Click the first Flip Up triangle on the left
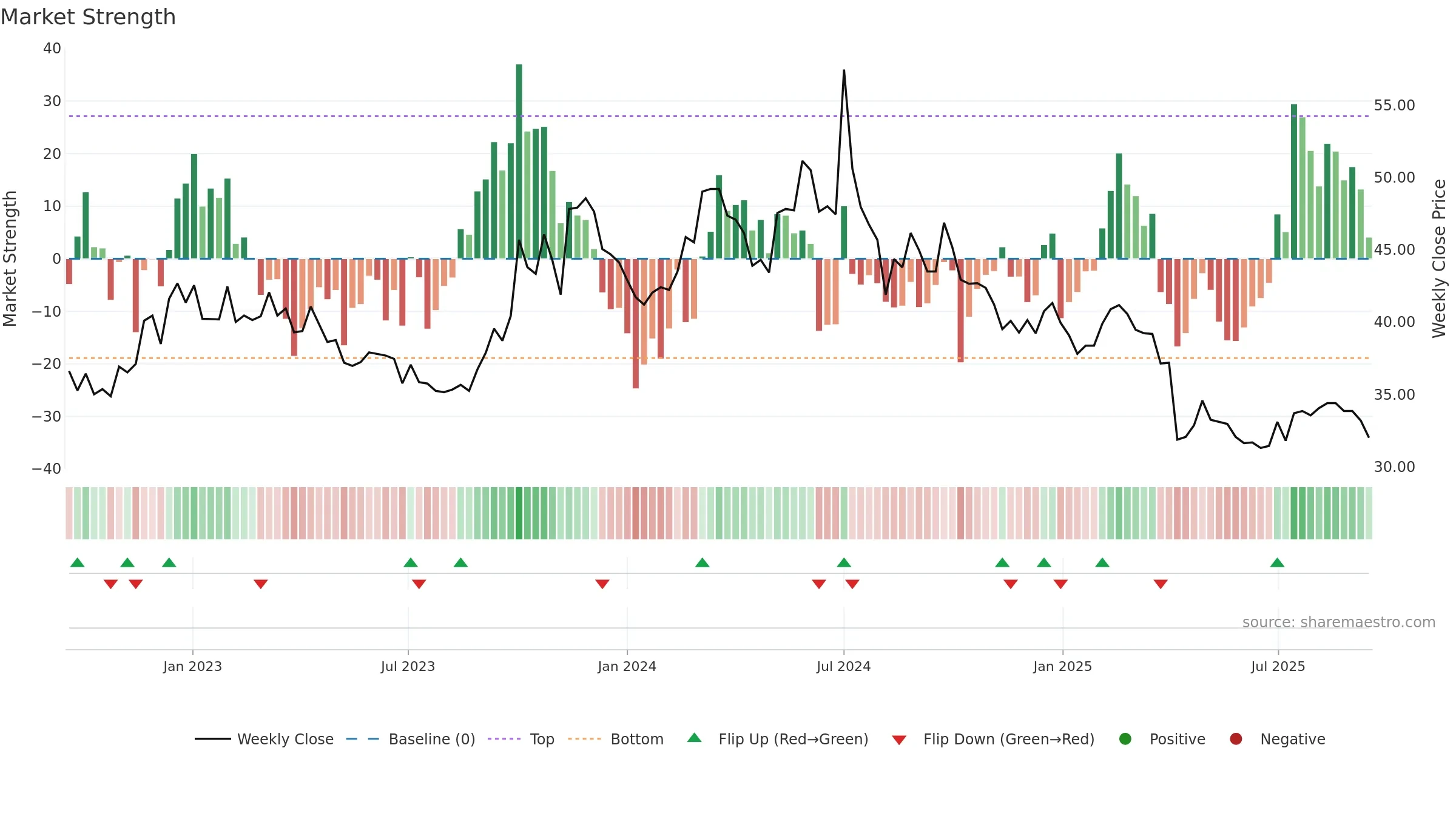This screenshot has height=819, width=1456. 78,562
